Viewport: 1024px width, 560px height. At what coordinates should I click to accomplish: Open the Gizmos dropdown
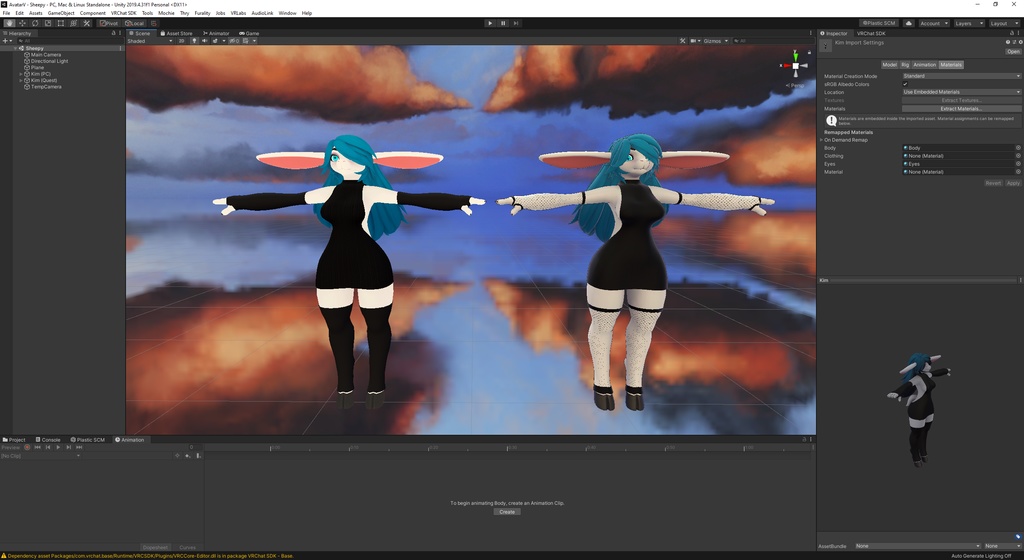[716, 40]
